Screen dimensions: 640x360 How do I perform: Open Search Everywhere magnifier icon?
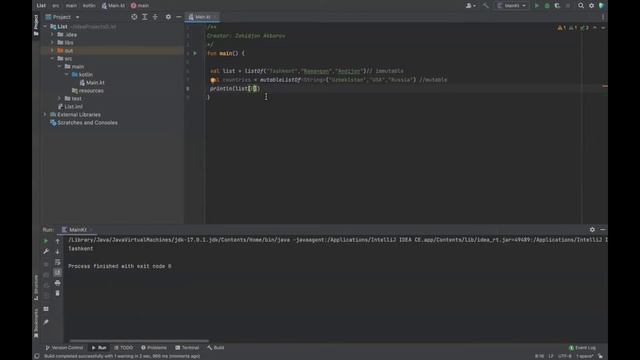point(580,6)
